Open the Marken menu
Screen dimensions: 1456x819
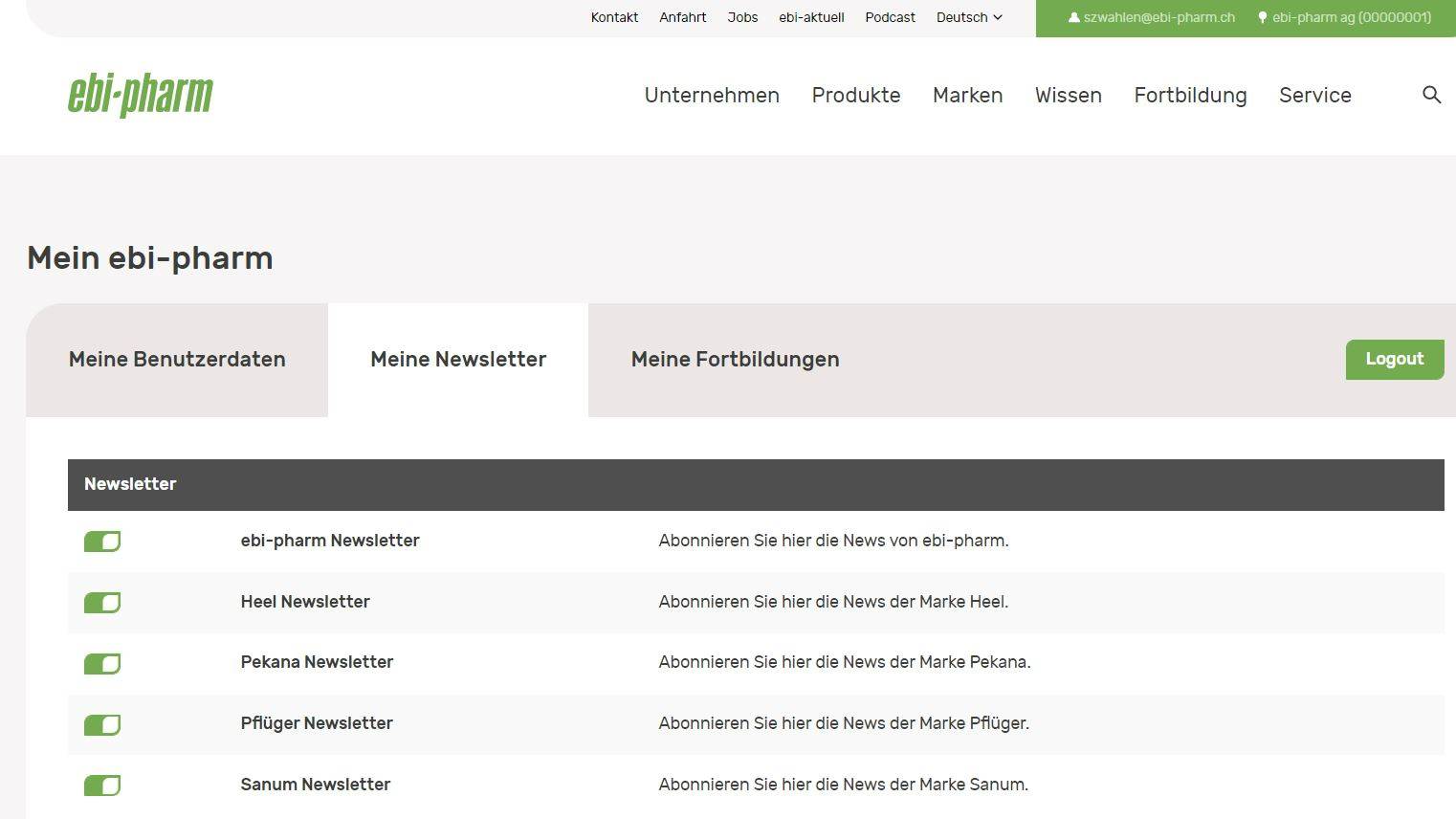967,95
